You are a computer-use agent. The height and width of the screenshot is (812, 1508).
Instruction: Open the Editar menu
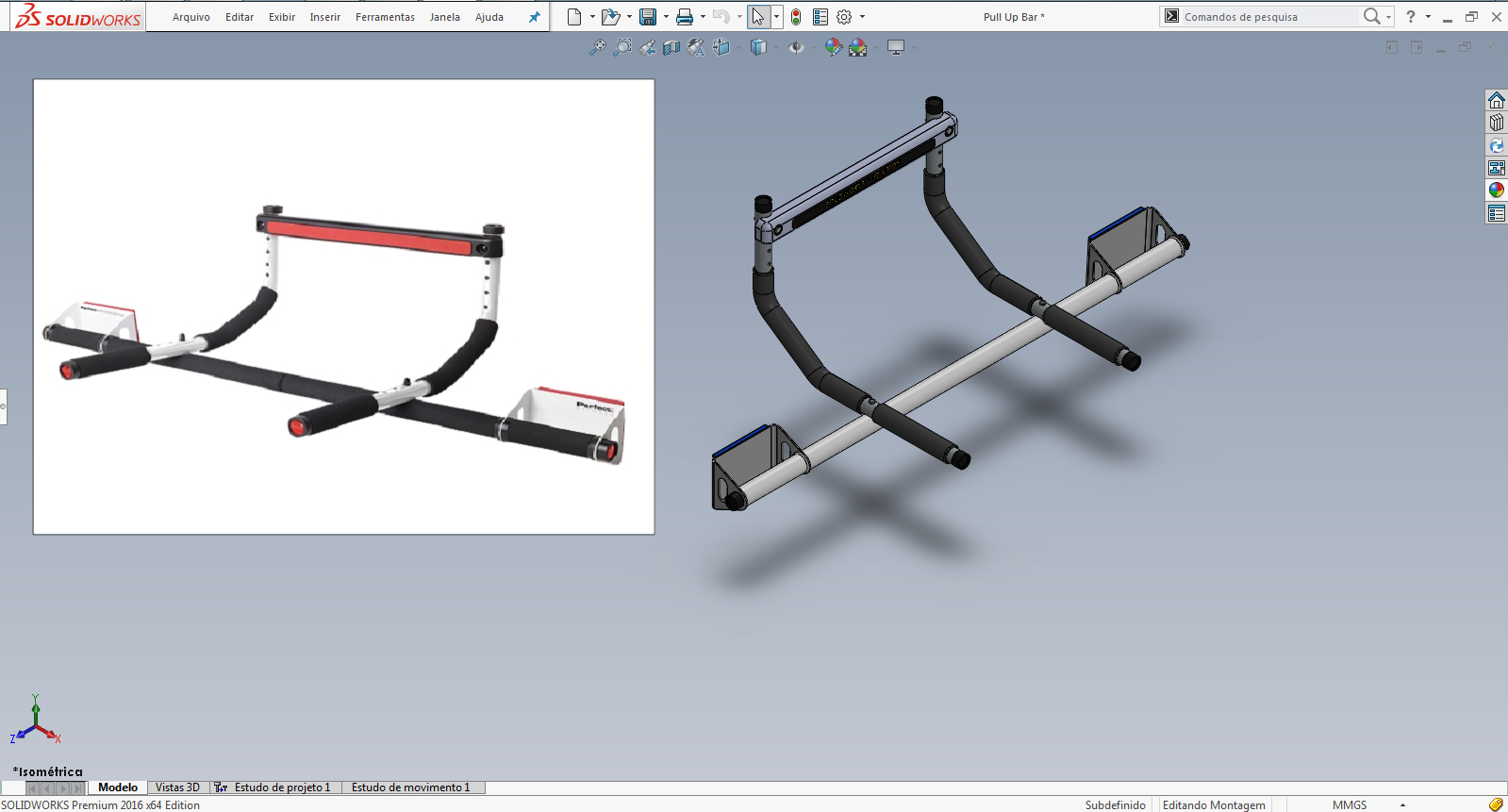coord(240,17)
